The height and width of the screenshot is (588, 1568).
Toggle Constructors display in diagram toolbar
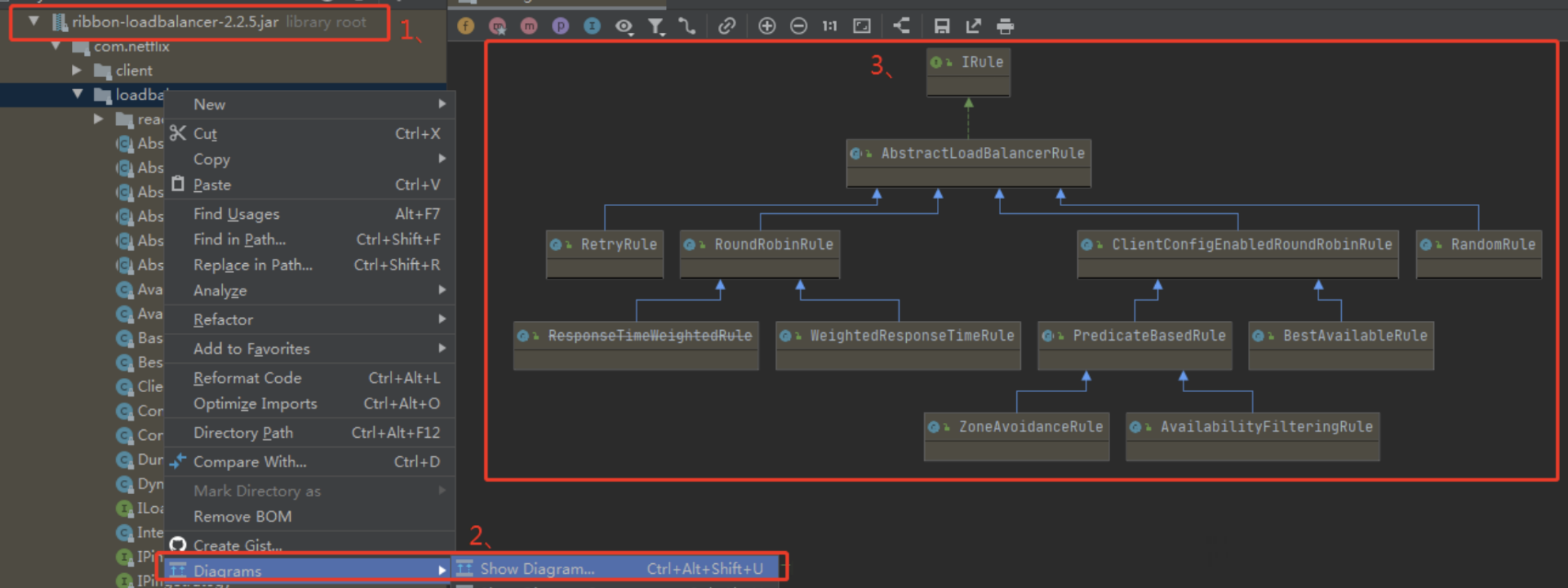pyautogui.click(x=497, y=26)
